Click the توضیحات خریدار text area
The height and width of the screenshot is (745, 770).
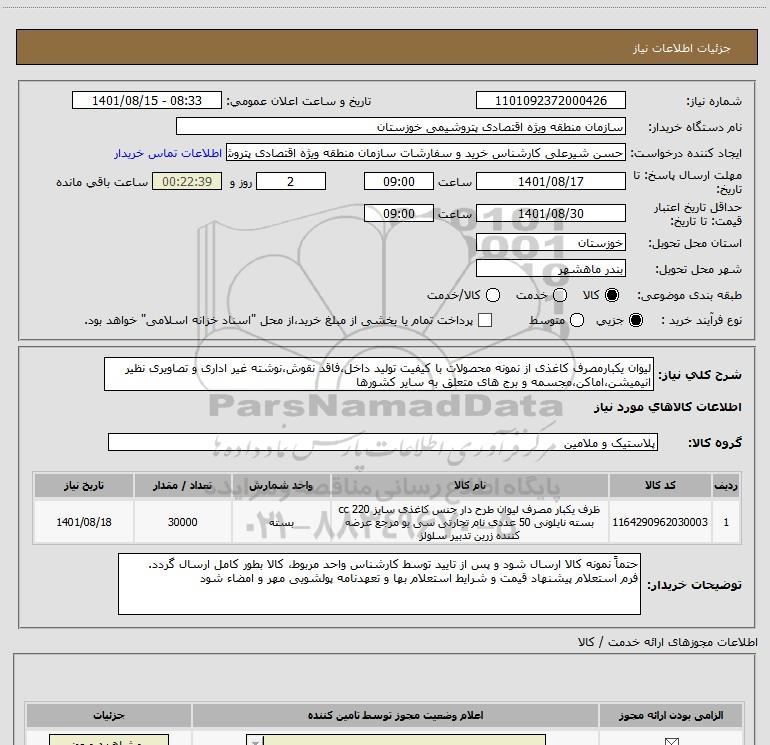pyautogui.click(x=379, y=584)
